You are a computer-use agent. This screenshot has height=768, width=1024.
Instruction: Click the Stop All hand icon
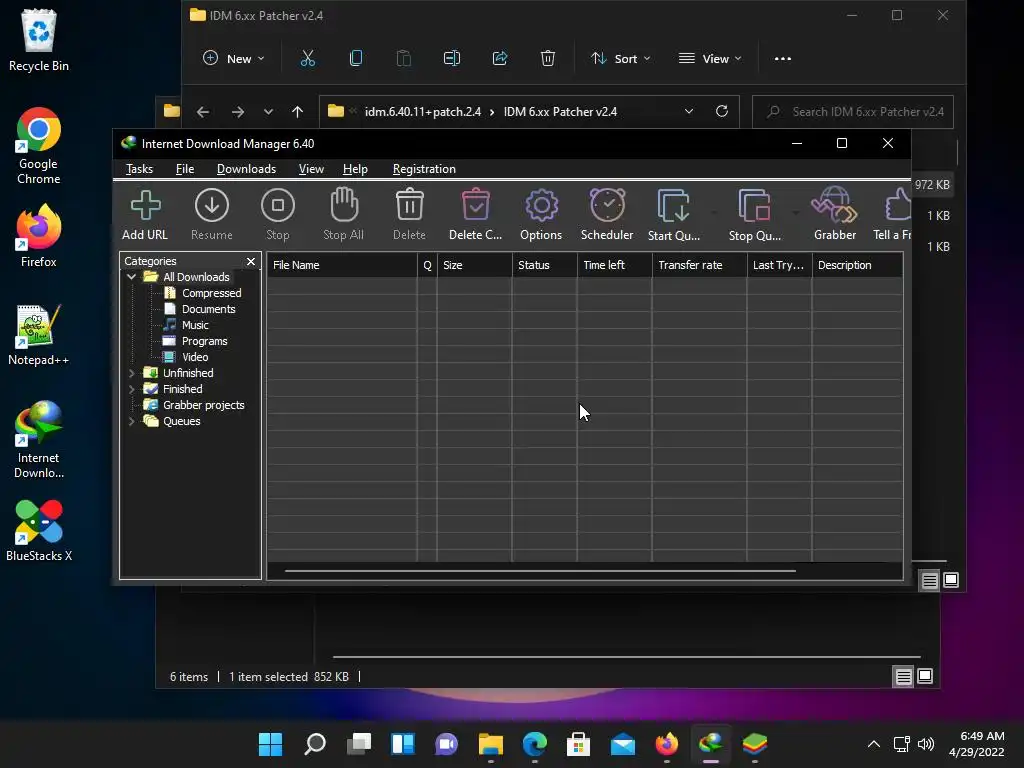click(344, 205)
